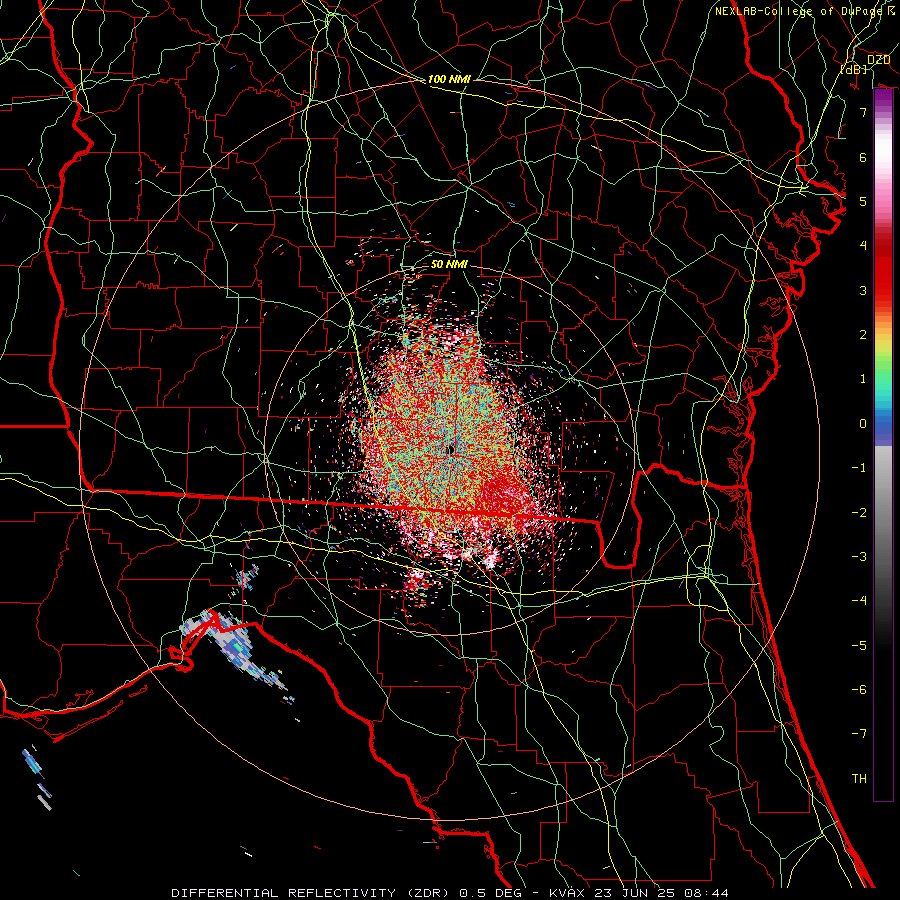
Task: Click the "-4" value on the color scale
Action: pyautogui.click(x=859, y=601)
